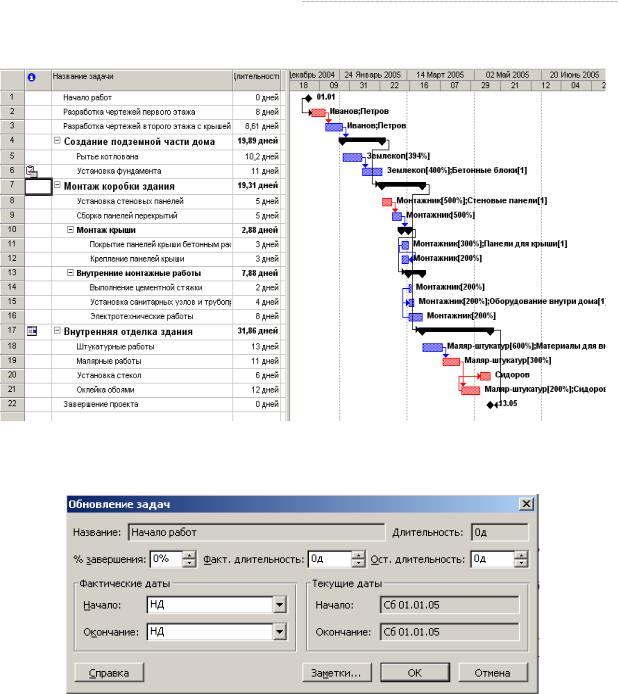Click the 31,86 дней duration cell

click(257, 331)
